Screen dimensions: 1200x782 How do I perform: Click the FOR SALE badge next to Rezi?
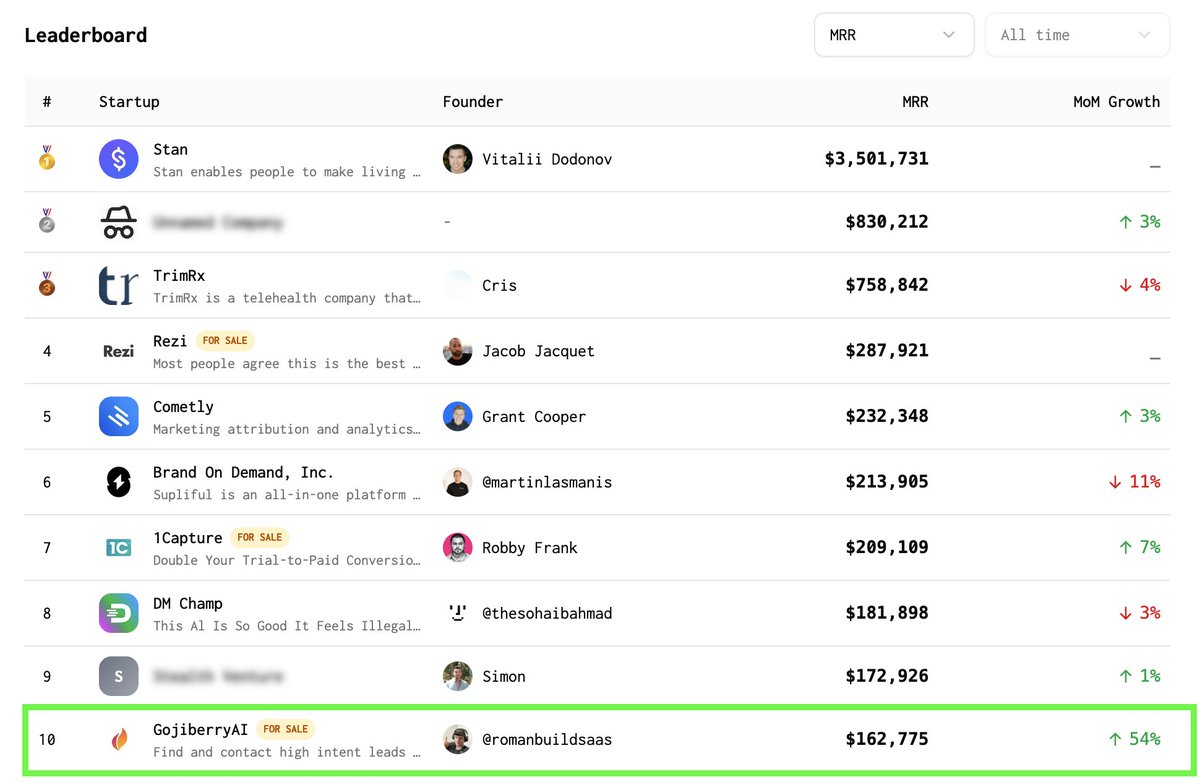[x=225, y=341]
